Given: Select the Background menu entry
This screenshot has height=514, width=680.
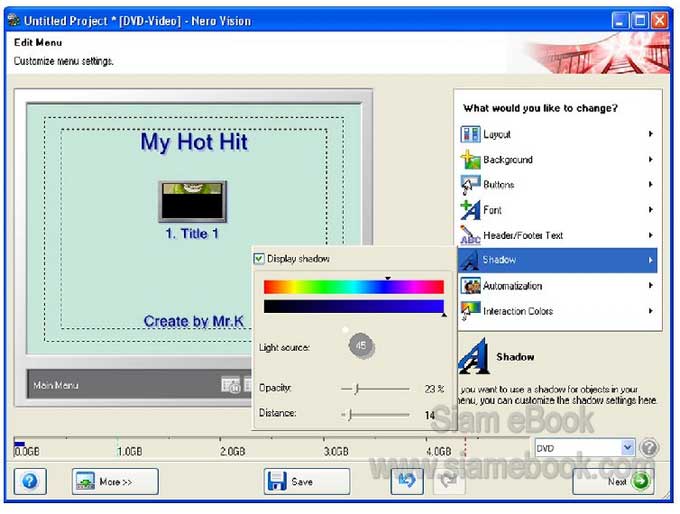Looking at the screenshot, I should [558, 159].
